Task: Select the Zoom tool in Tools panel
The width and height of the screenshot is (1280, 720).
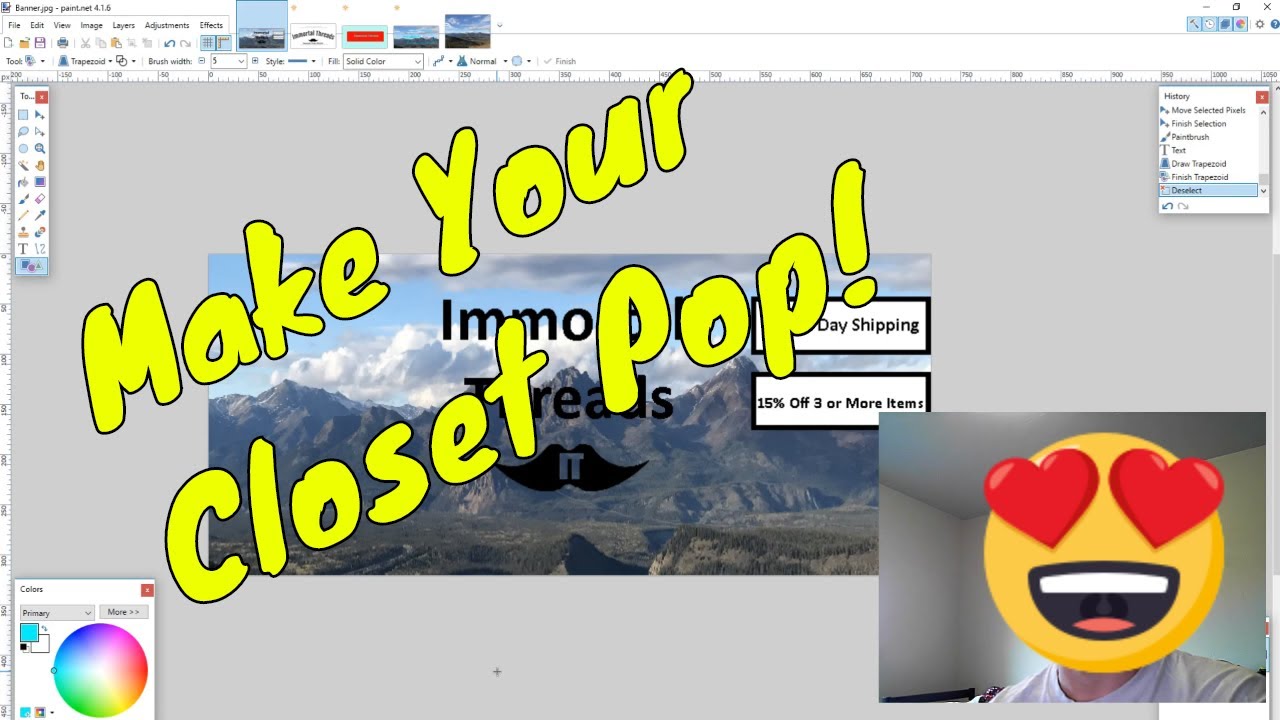Action: pyautogui.click(x=40, y=148)
